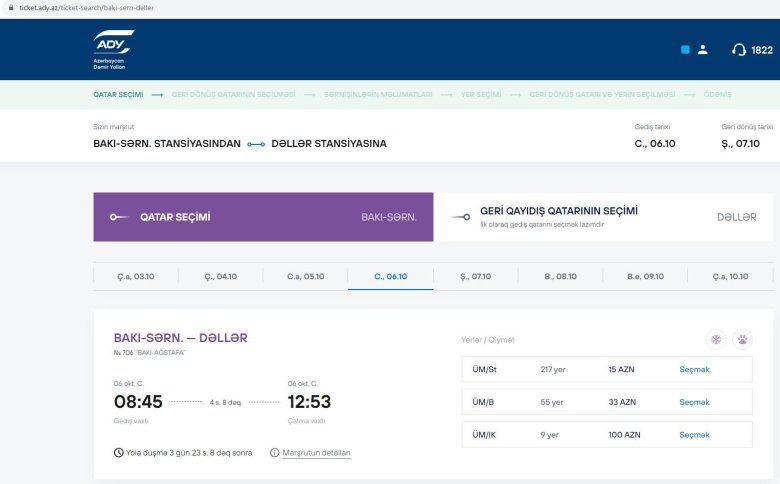Click the small blue square in header

coord(685,49)
